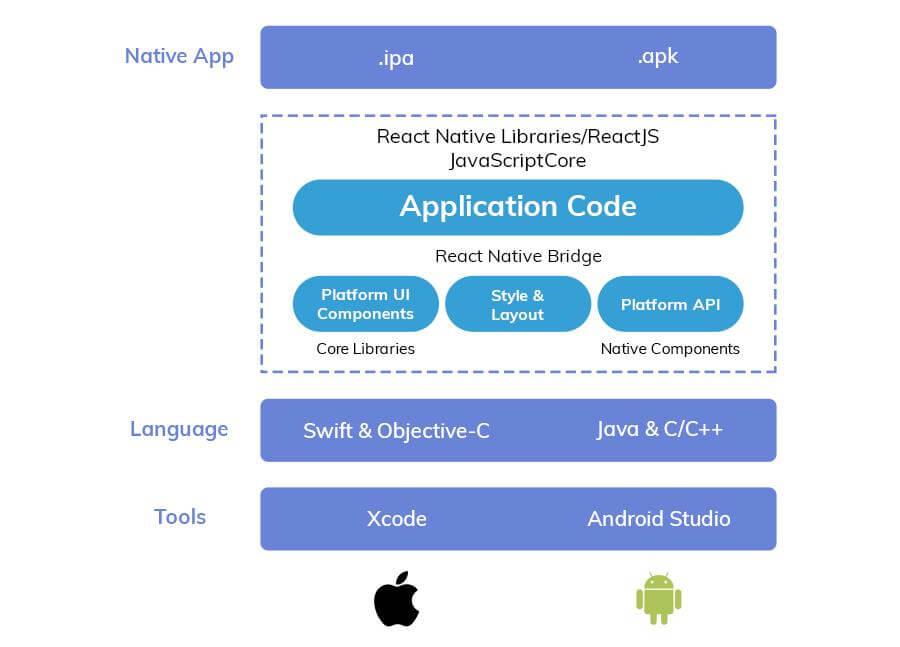
Task: Click the Apple logo icon
Action: tap(397, 599)
